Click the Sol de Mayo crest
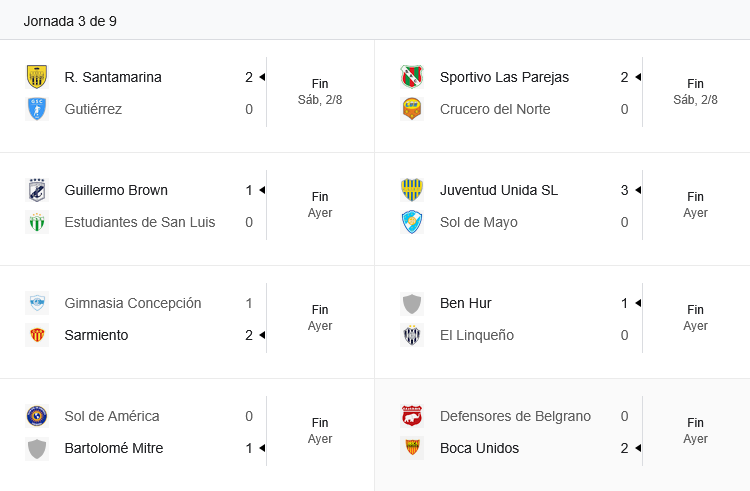The width and height of the screenshot is (750, 491). pyautogui.click(x=412, y=222)
